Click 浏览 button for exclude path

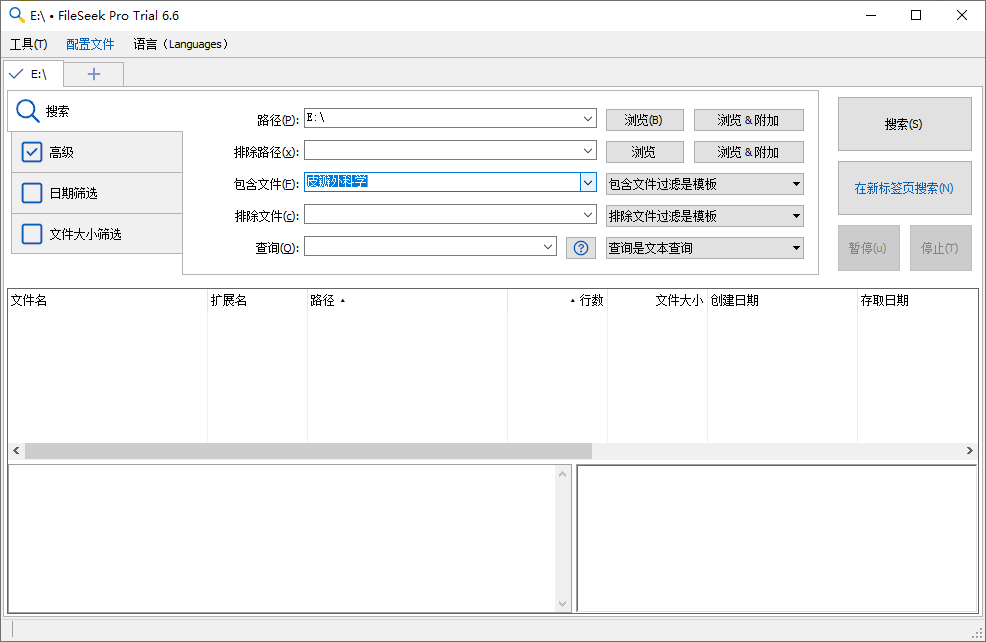point(645,152)
